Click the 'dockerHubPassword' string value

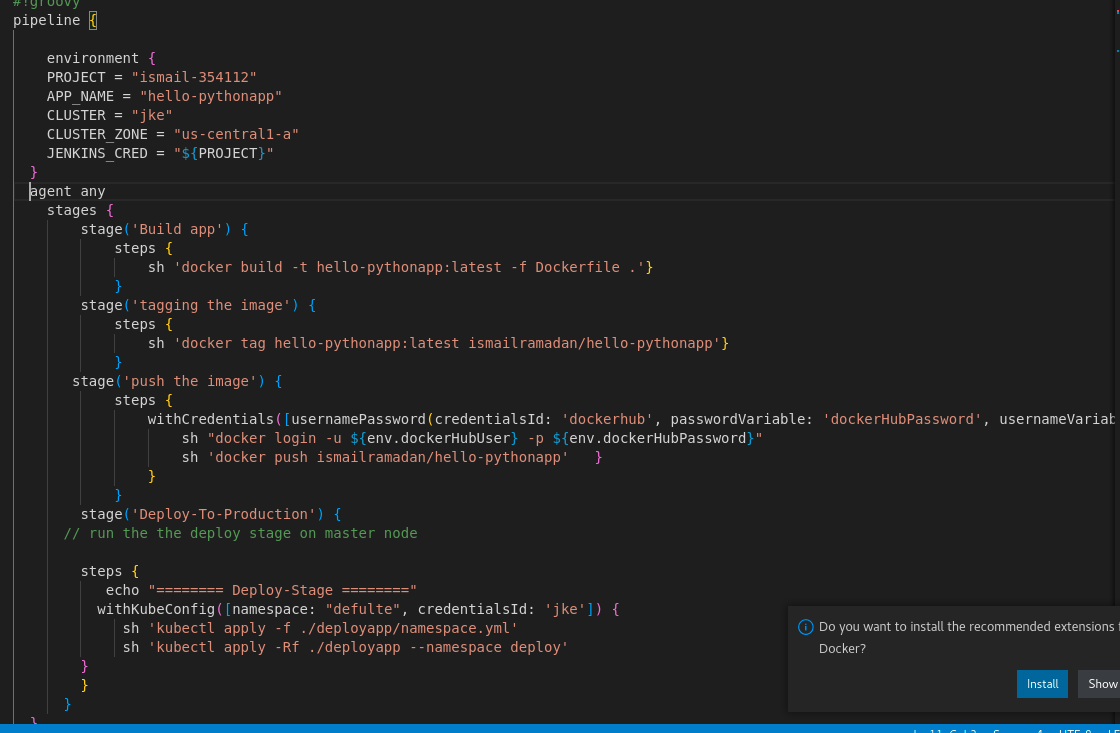coord(902,419)
